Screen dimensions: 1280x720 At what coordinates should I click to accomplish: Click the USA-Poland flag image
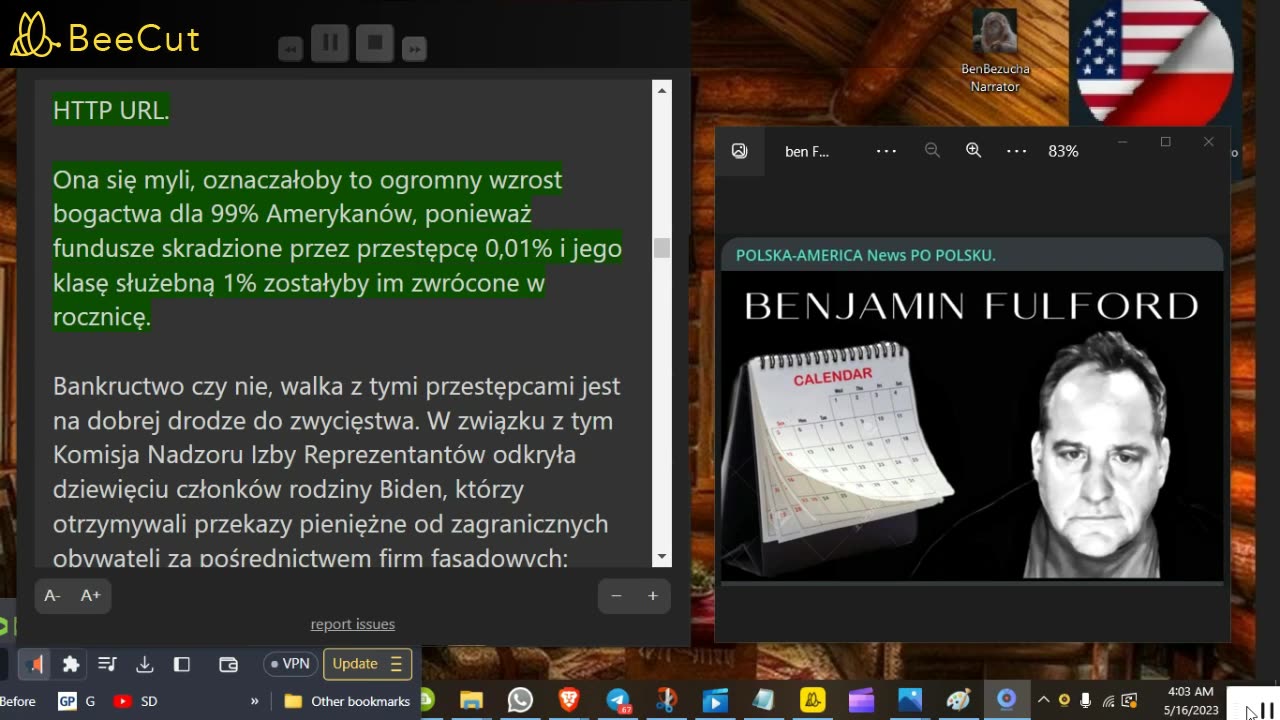coord(1155,62)
